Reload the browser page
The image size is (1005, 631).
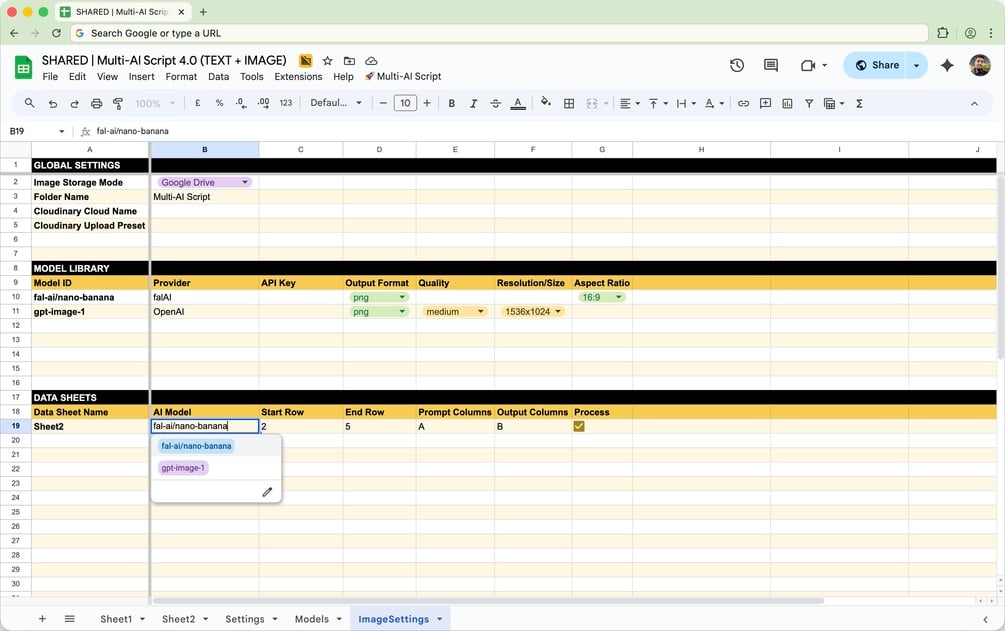tap(56, 33)
